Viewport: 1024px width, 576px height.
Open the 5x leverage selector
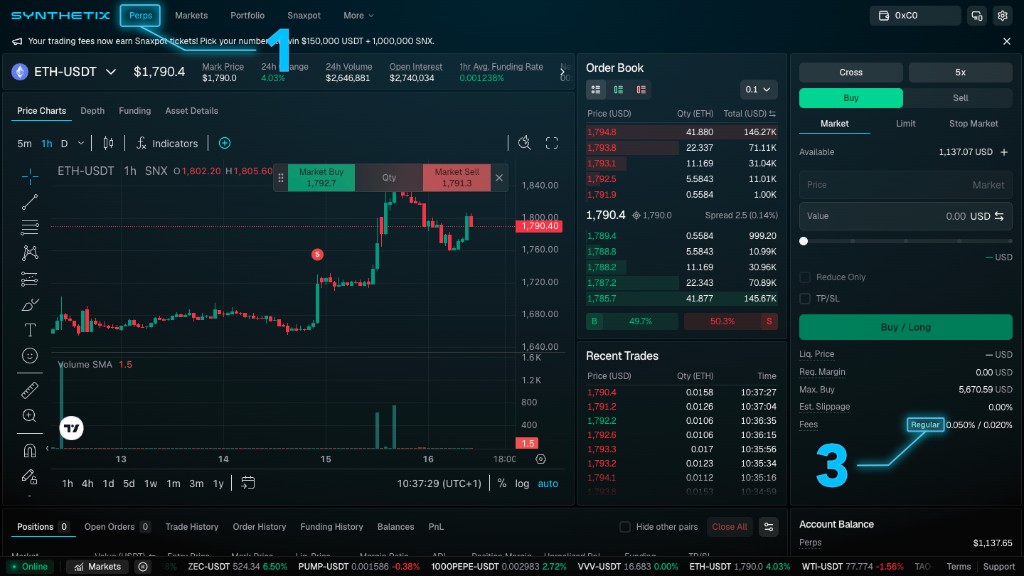[960, 72]
